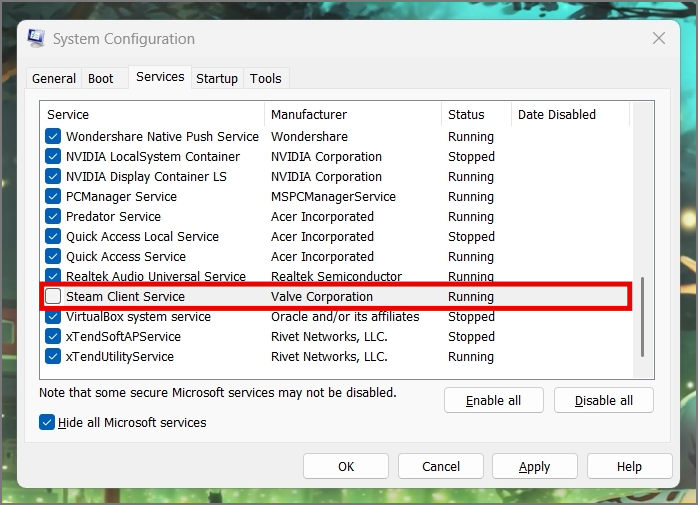Sort by the Manufacturer column header

coord(353,114)
